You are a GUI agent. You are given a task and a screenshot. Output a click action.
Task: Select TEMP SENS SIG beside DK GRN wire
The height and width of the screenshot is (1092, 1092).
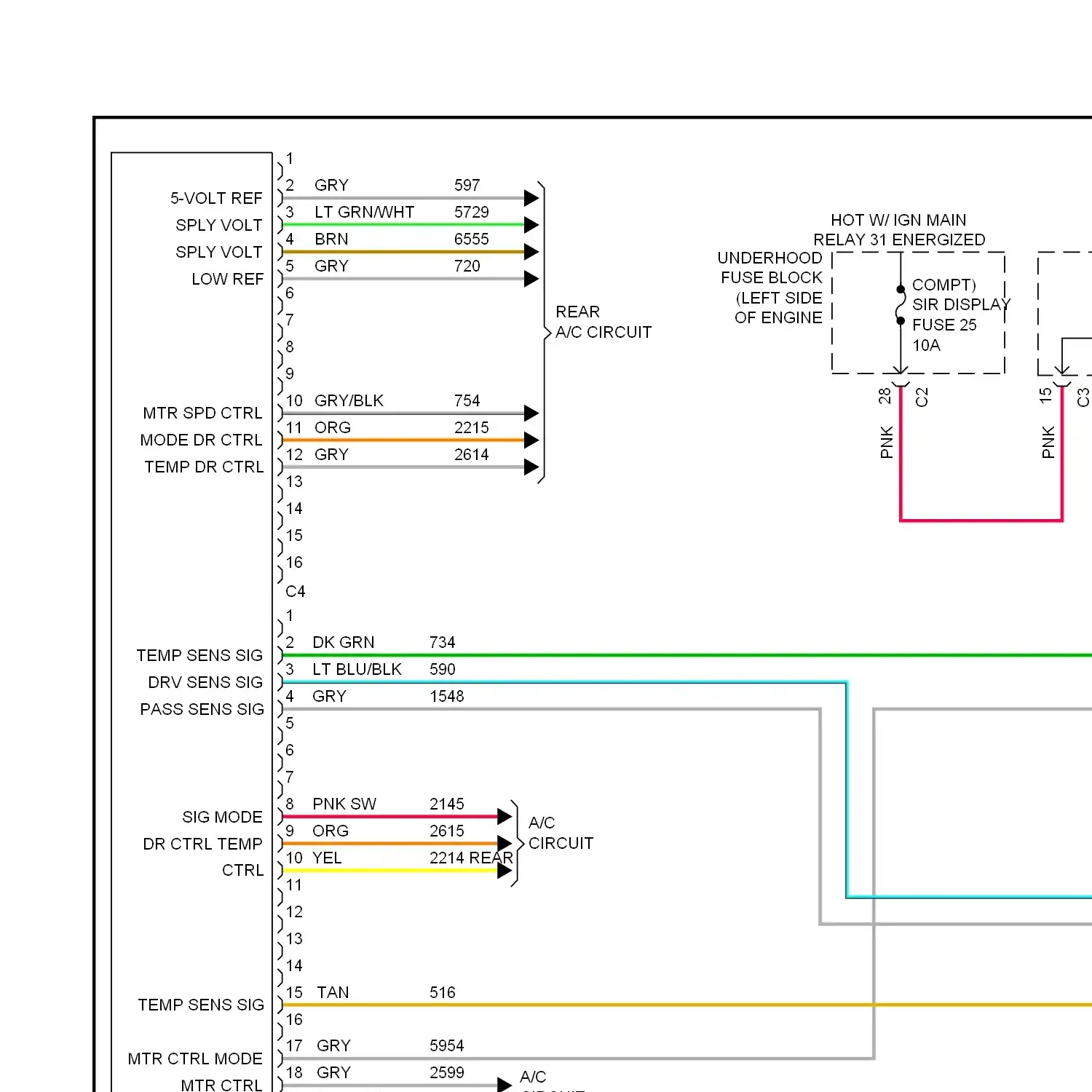pyautogui.click(x=199, y=656)
